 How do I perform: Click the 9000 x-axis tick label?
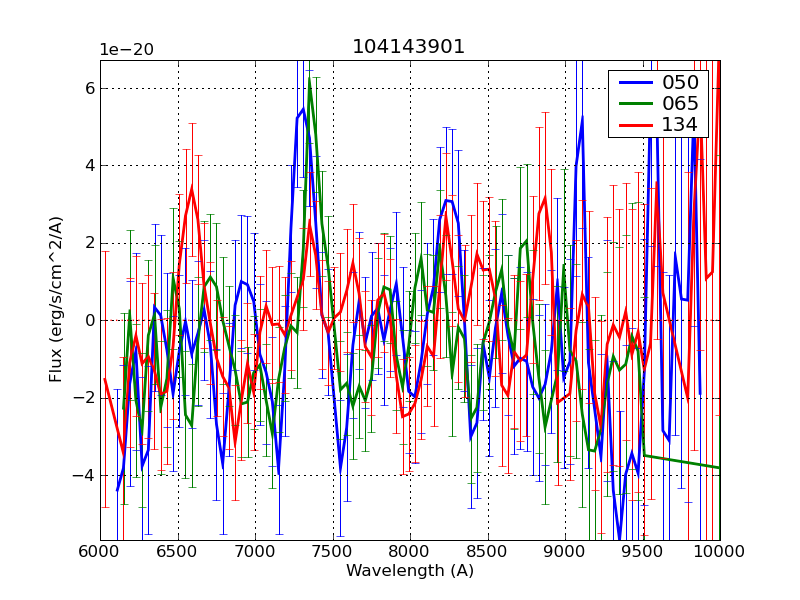pyautogui.click(x=565, y=551)
